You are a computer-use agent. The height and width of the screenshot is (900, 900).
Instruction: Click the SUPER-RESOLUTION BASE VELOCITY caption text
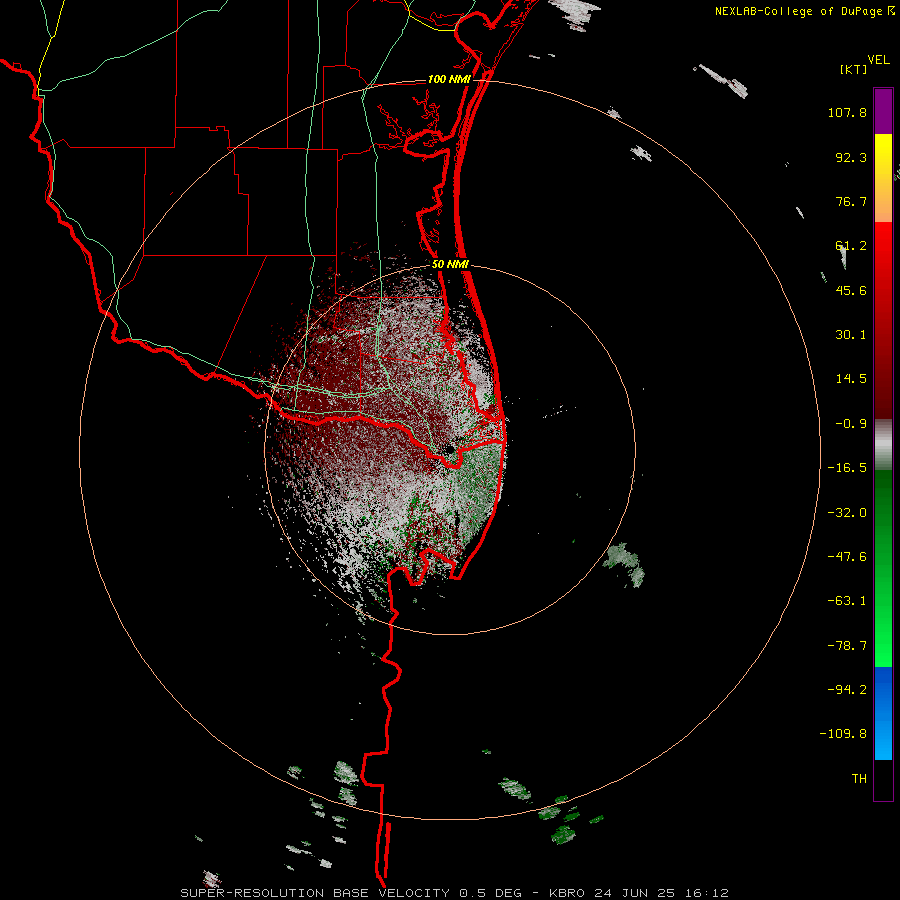pos(315,893)
